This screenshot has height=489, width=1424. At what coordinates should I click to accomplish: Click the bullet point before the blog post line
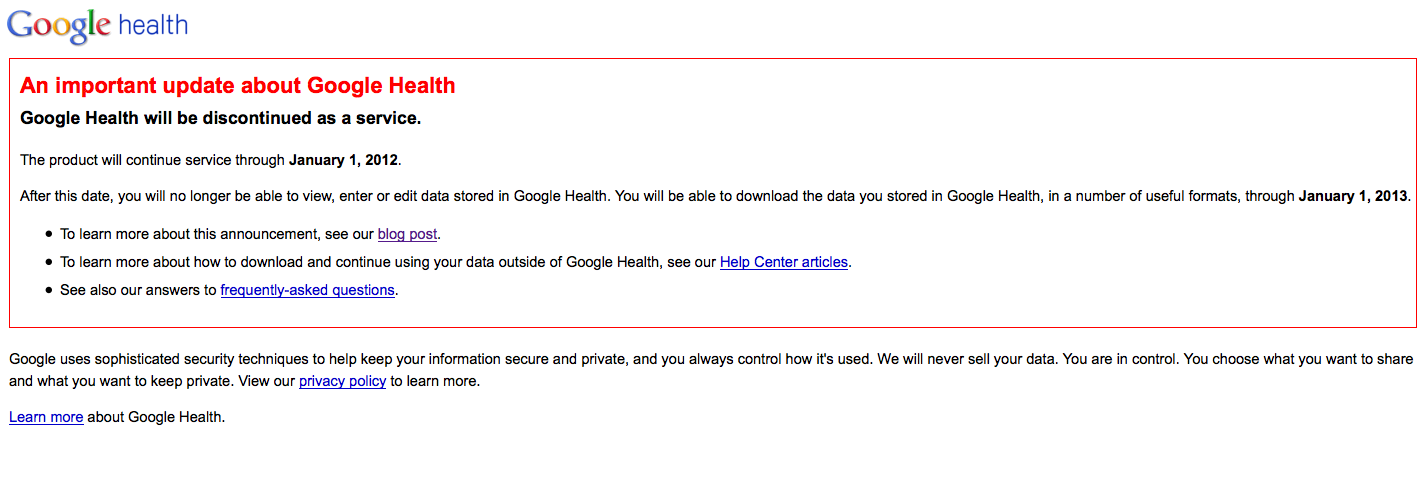pyautogui.click(x=49, y=235)
